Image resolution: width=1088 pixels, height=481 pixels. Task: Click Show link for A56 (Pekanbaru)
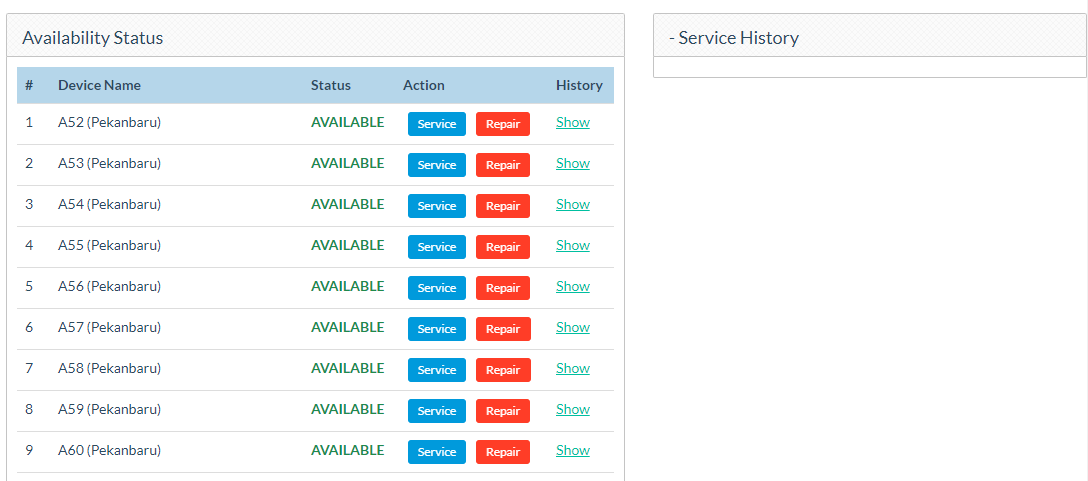(x=572, y=286)
